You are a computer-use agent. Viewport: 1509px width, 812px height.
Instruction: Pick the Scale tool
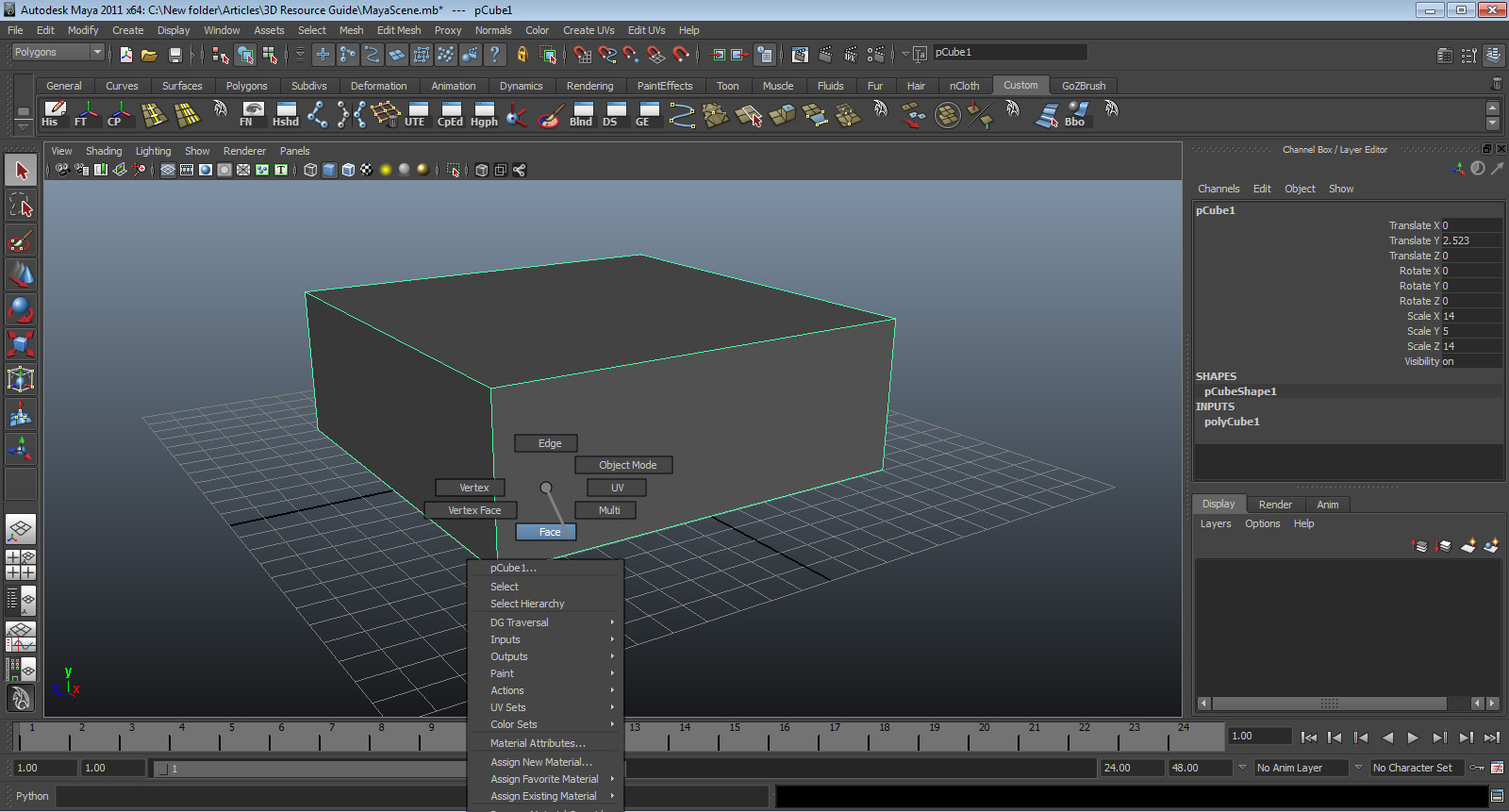(21, 344)
